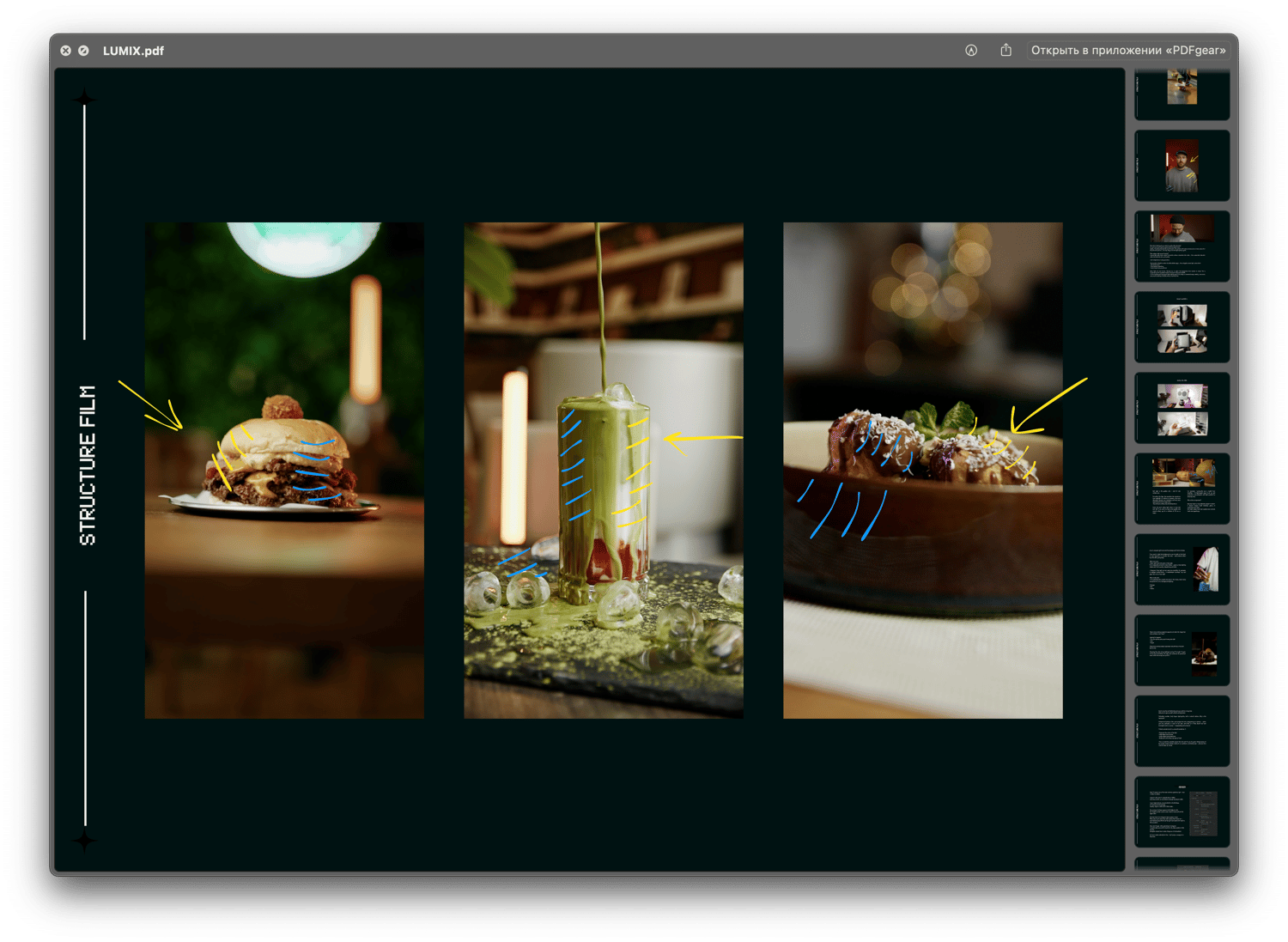The width and height of the screenshot is (1288, 942).
Task: Open the thumbnail with the purple-lit desk photos
Action: (1182, 408)
